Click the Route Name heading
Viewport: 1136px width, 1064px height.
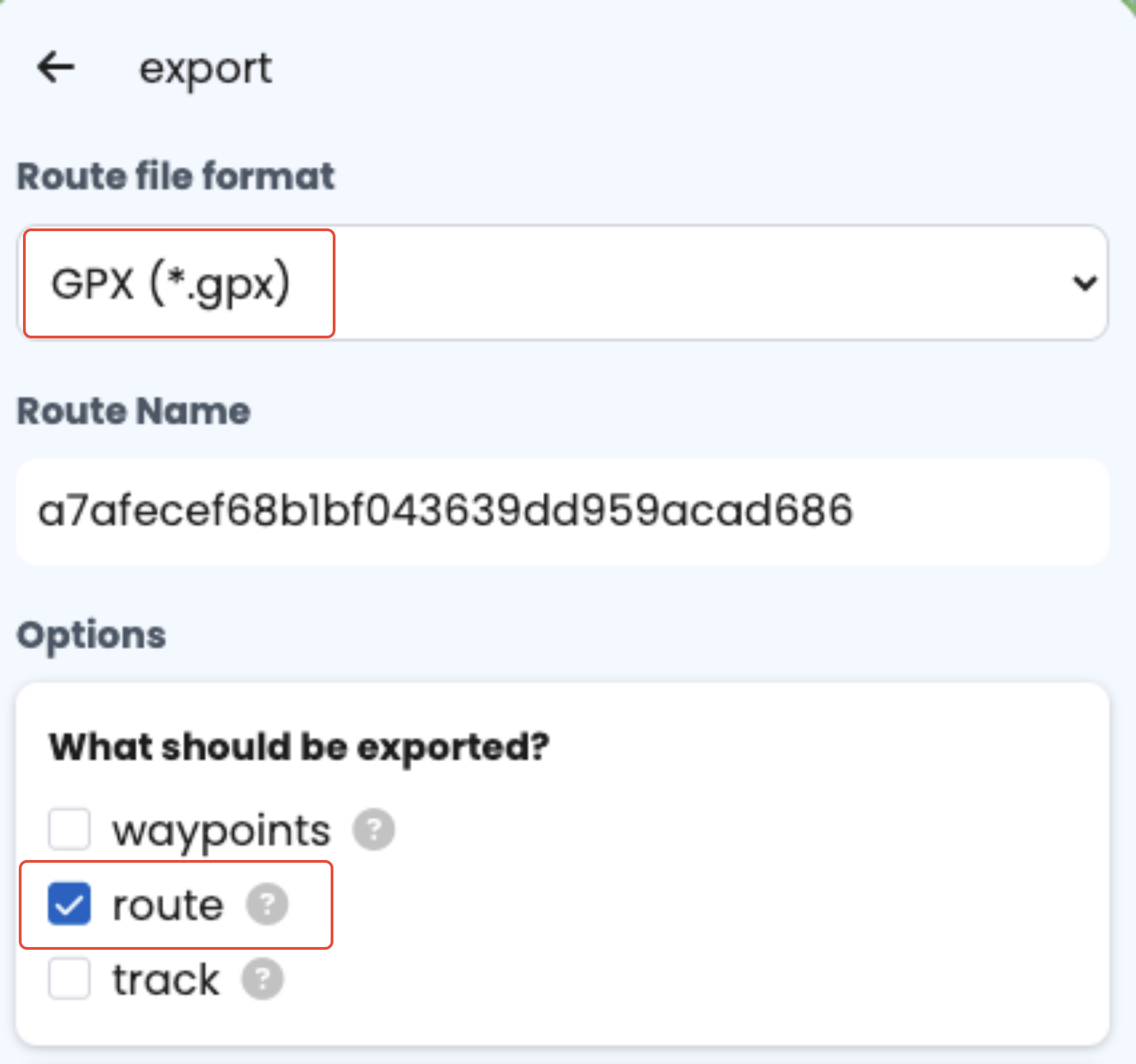[x=134, y=411]
